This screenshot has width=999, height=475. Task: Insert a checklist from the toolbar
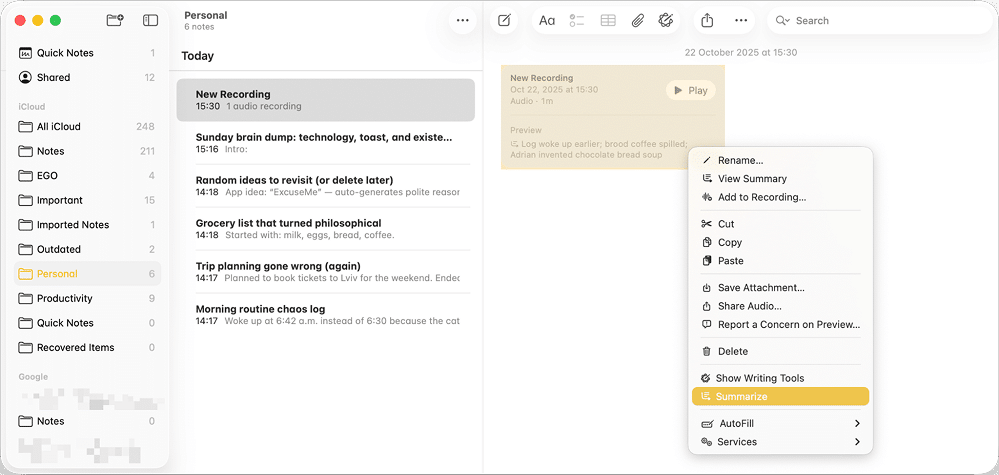pos(577,20)
